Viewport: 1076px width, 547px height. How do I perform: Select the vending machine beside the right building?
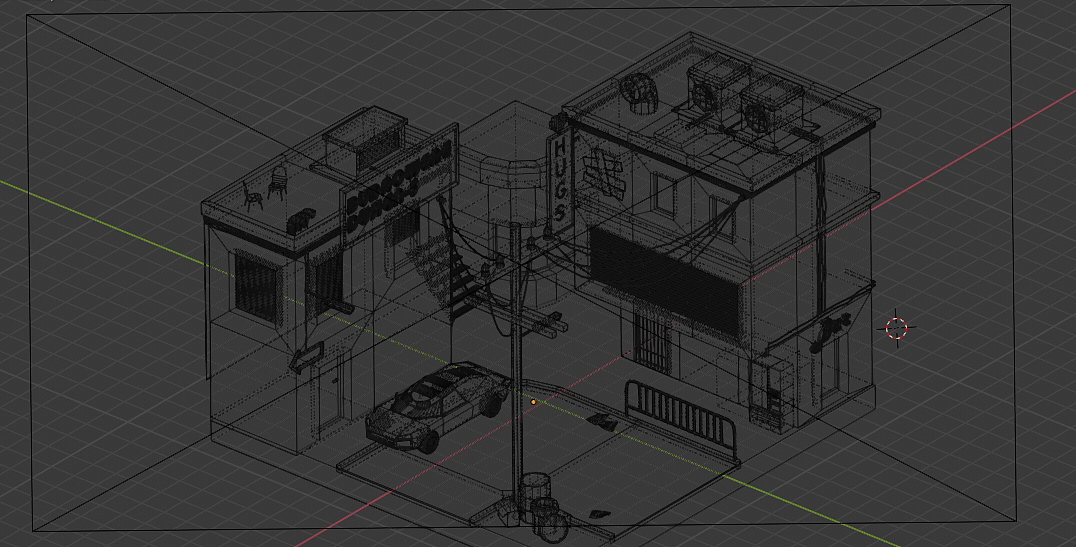pyautogui.click(x=771, y=395)
